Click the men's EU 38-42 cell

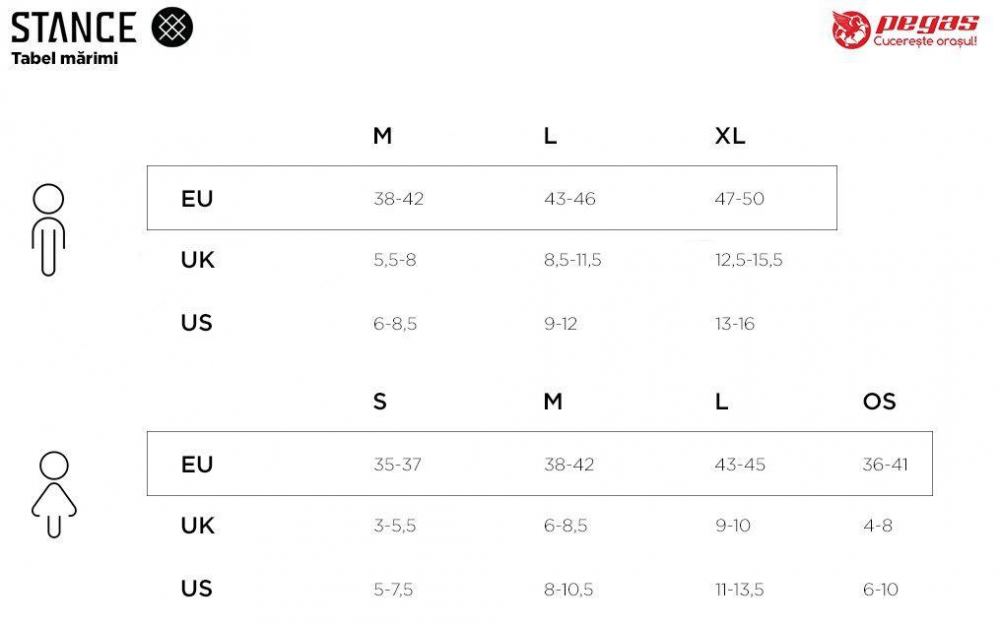click(398, 199)
